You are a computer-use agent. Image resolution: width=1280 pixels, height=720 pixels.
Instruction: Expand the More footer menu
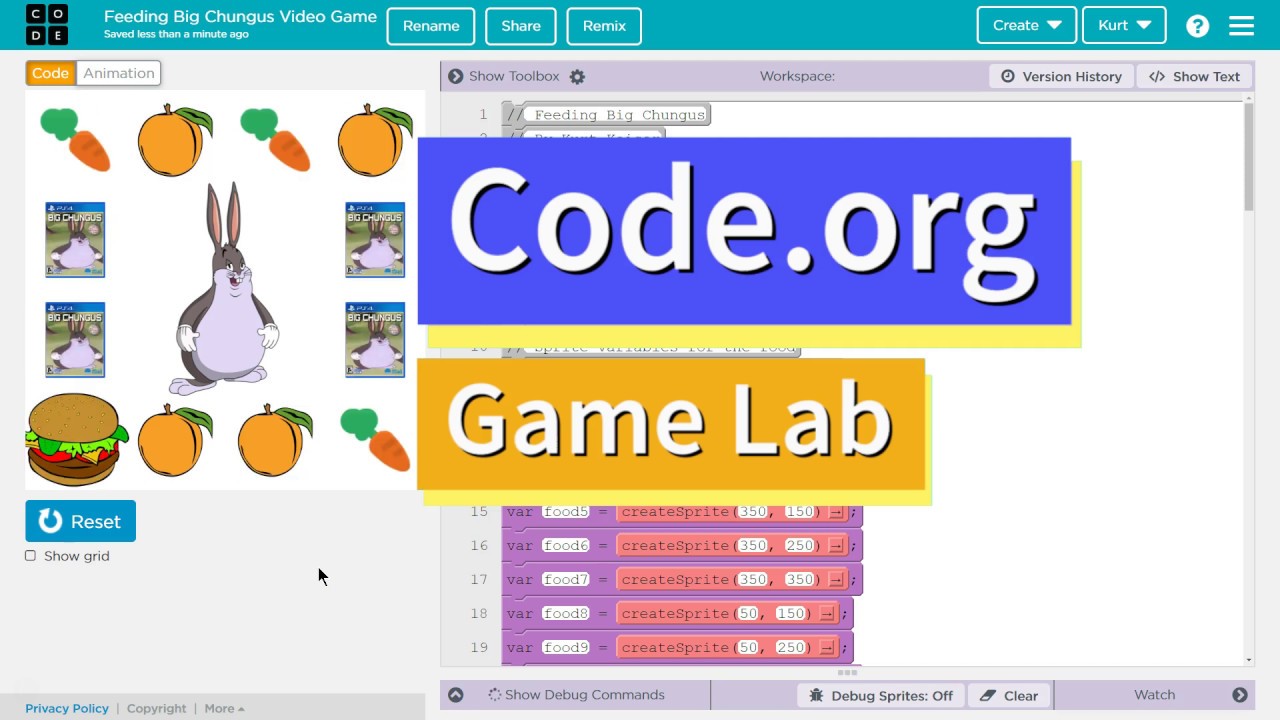pos(224,708)
